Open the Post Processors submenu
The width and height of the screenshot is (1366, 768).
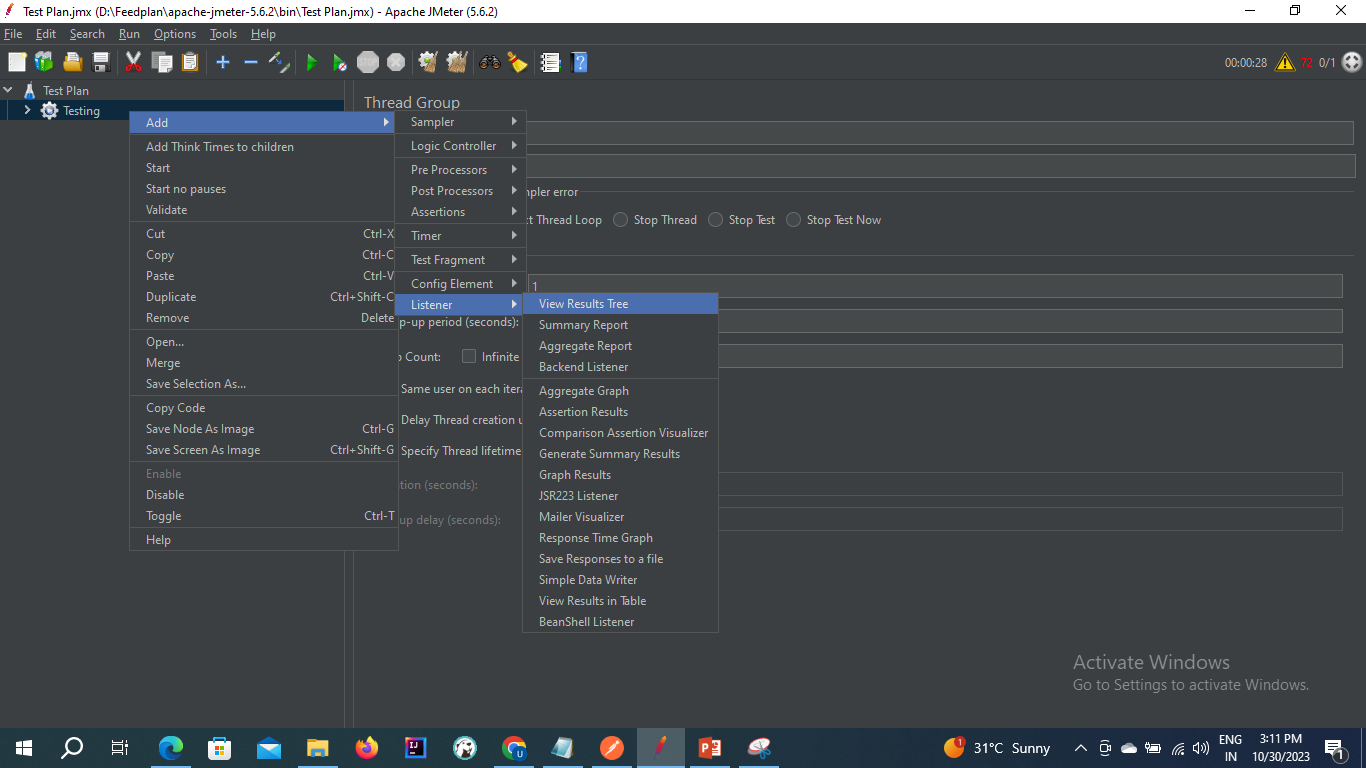[460, 191]
